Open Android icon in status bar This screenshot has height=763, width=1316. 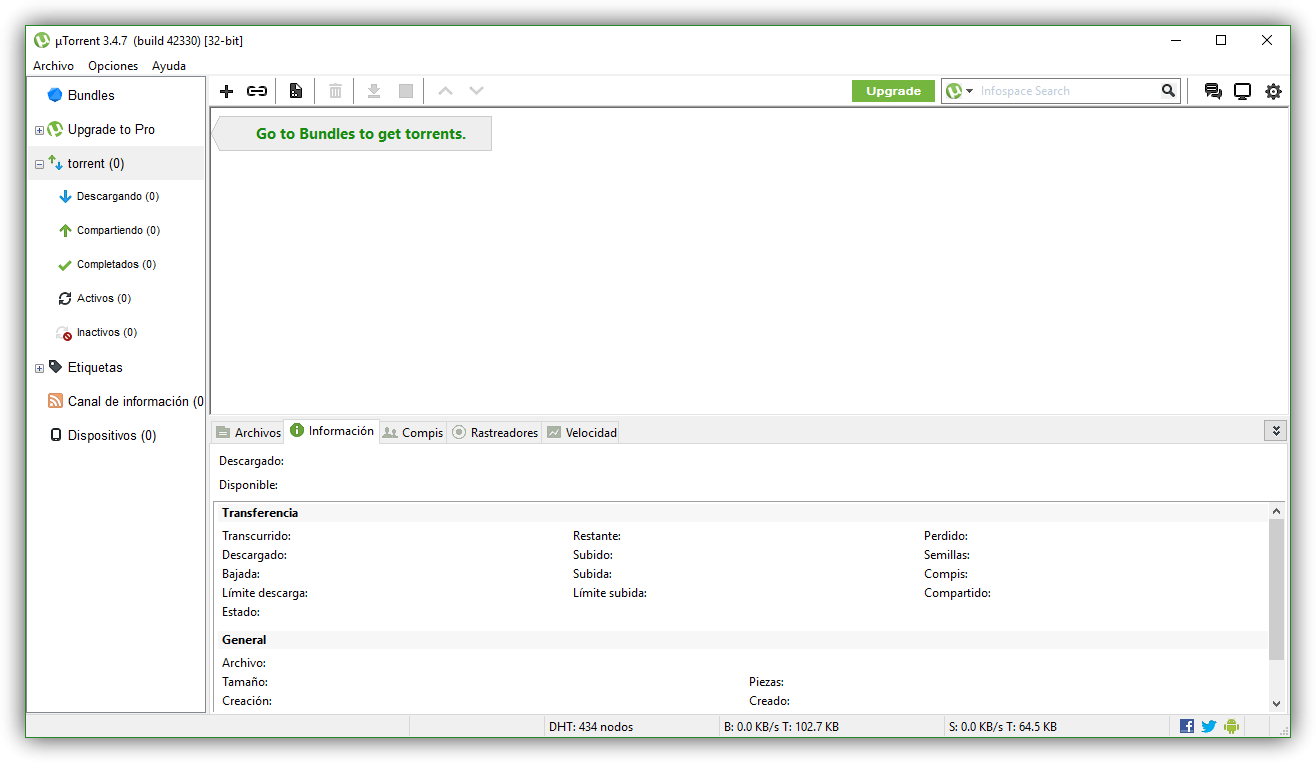point(1231,726)
